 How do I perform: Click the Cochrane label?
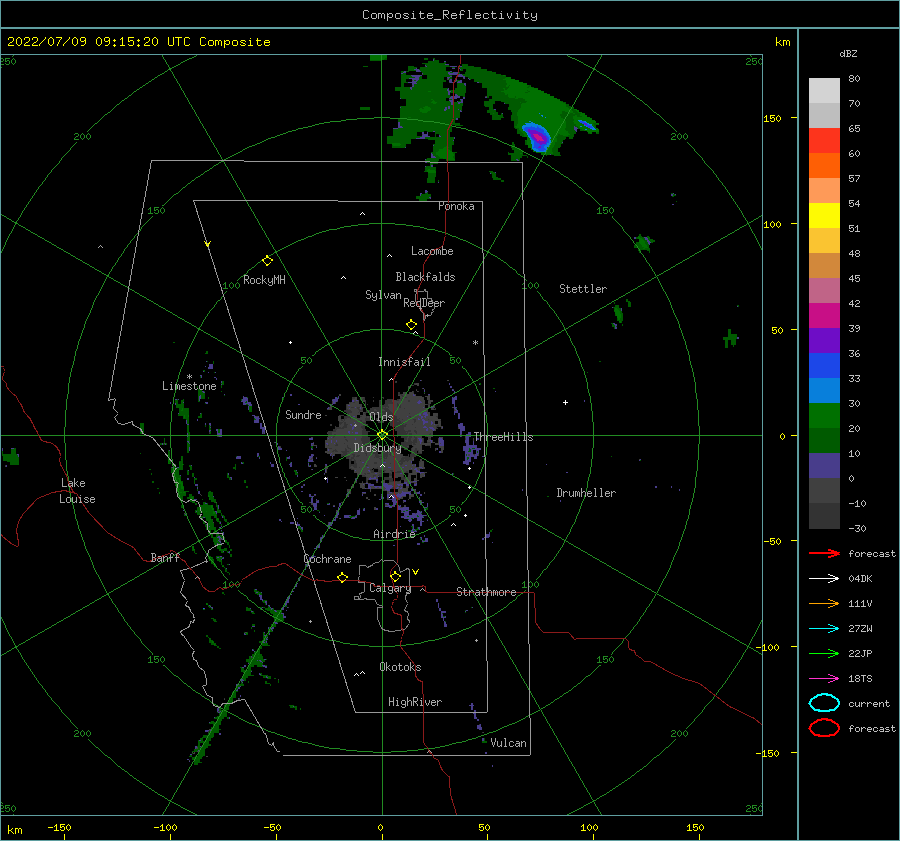pyautogui.click(x=327, y=559)
